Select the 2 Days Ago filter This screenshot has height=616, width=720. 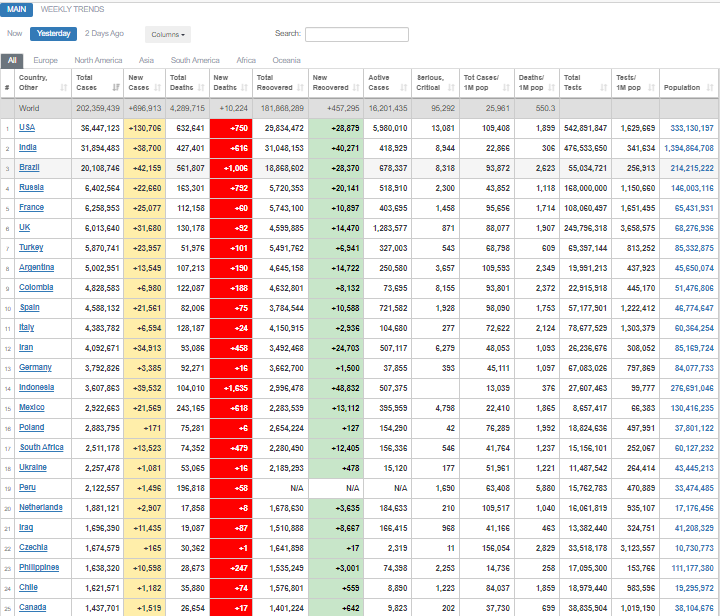point(104,34)
